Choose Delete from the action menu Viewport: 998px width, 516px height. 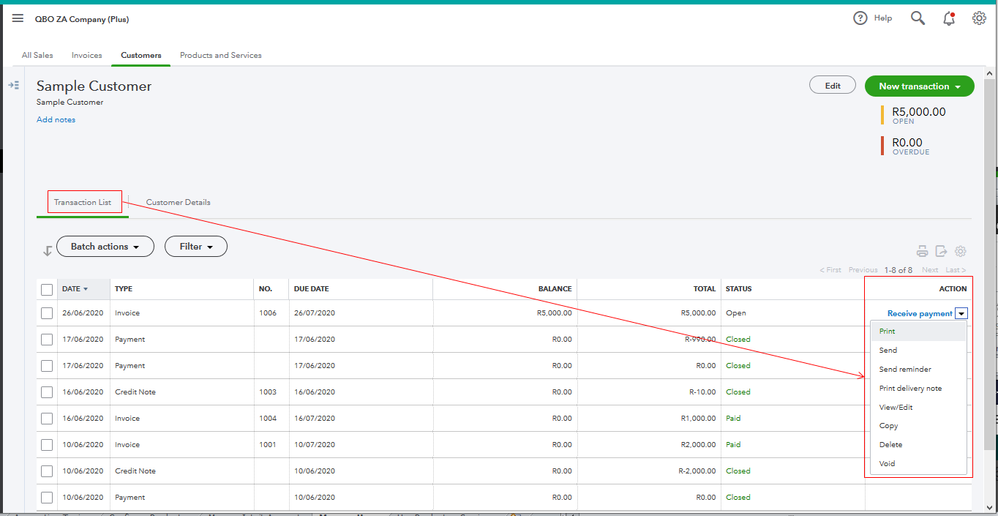click(x=918, y=445)
